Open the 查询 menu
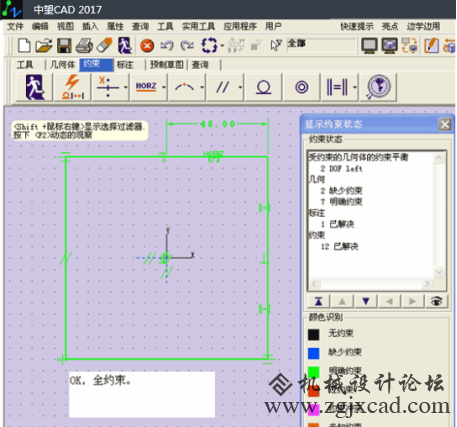This screenshot has height=427, width=457. [140, 26]
